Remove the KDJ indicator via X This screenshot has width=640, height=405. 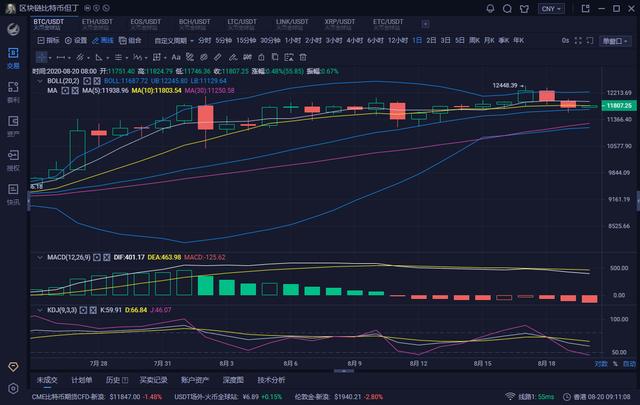[x=93, y=310]
